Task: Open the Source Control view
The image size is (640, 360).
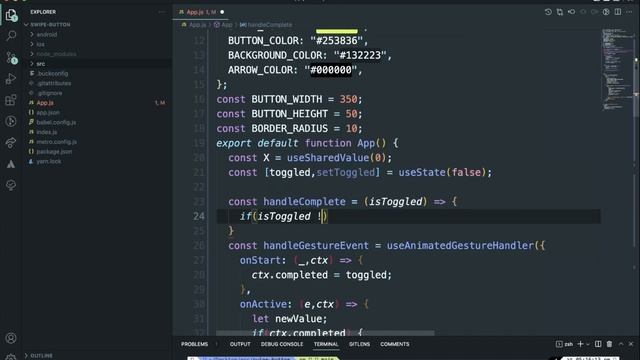Action: coord(11,58)
